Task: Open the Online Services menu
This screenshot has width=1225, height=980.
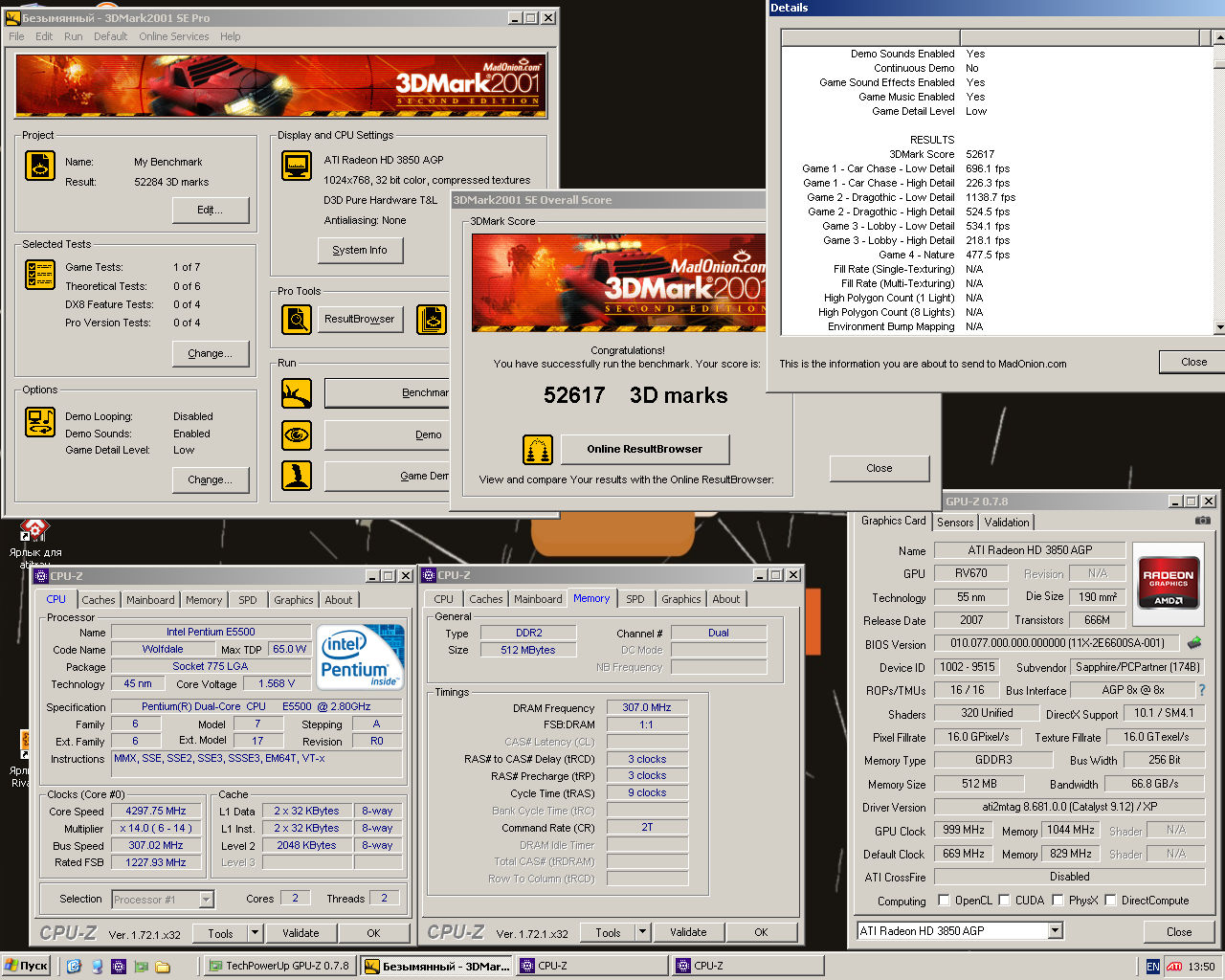Action: click(x=173, y=36)
